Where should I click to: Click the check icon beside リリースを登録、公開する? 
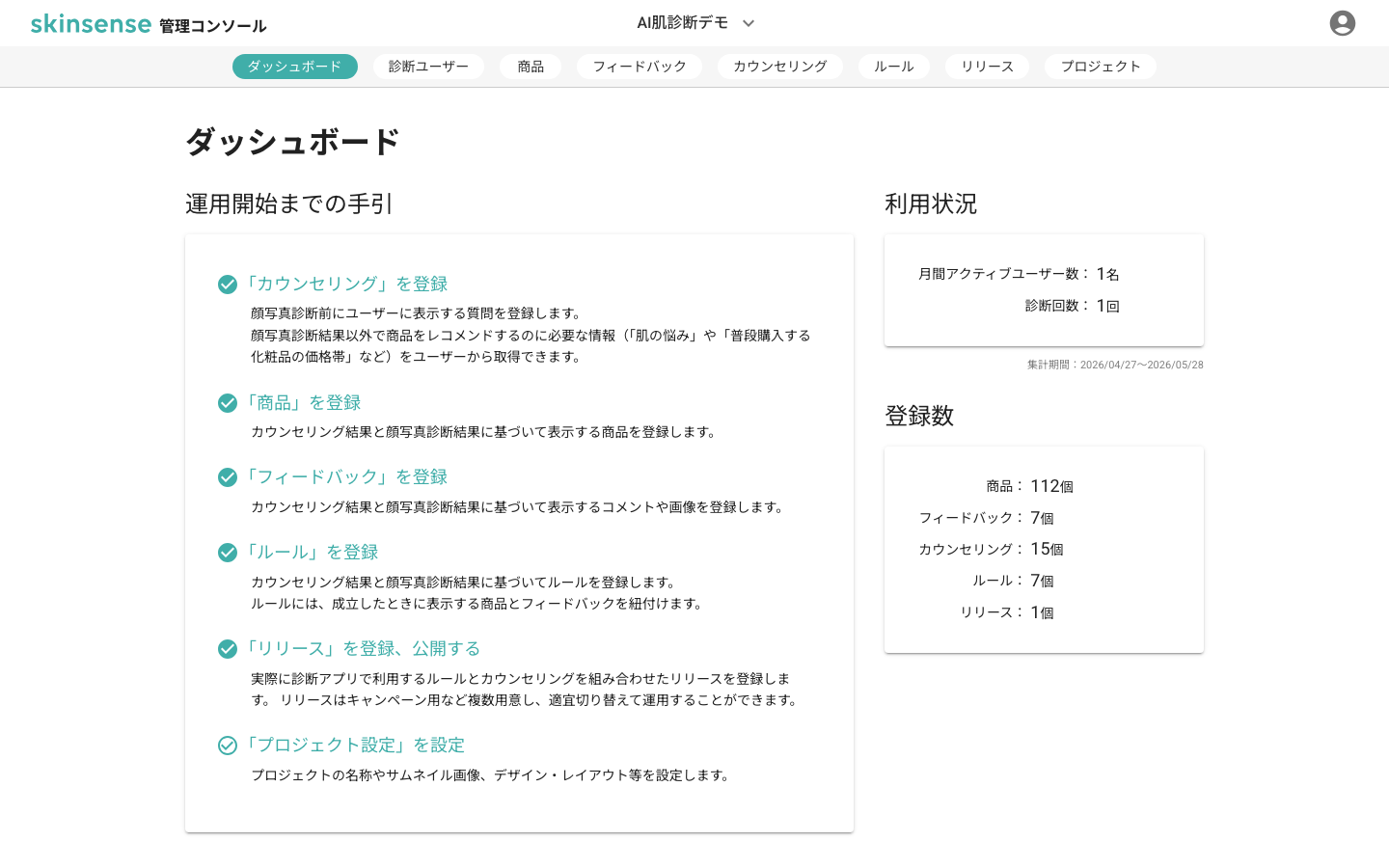pyautogui.click(x=228, y=649)
